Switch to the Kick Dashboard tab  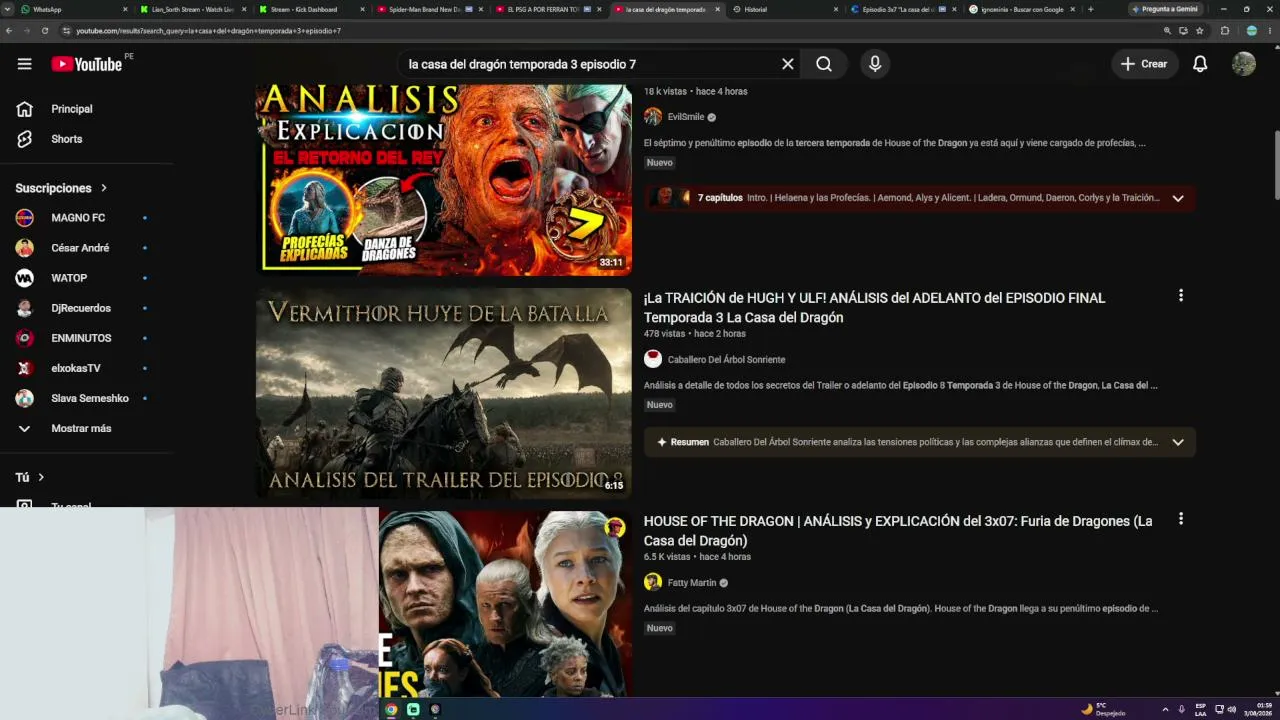coord(310,9)
